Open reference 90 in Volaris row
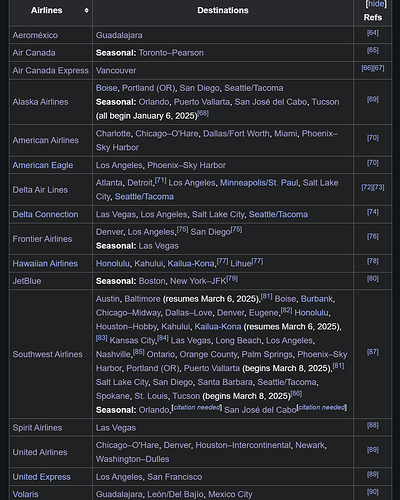Viewport: 400px width, 500px height. coord(373,492)
